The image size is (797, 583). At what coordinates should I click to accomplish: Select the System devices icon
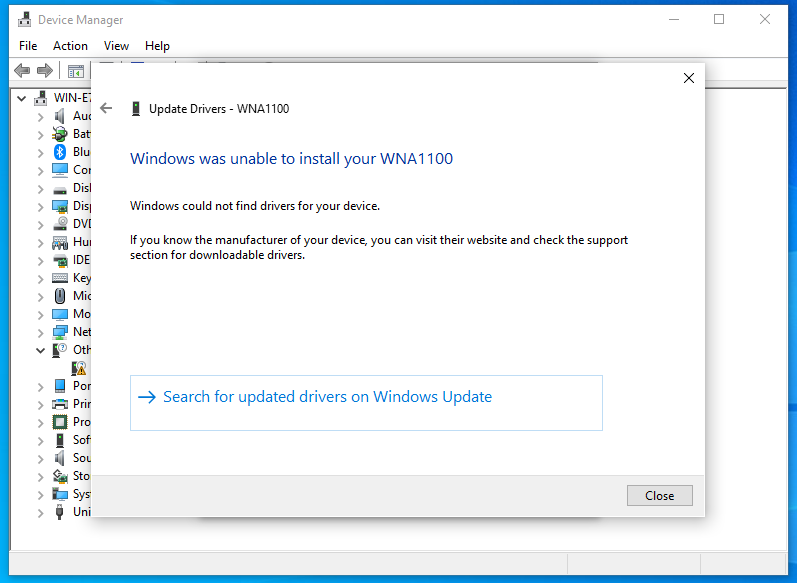pos(60,494)
